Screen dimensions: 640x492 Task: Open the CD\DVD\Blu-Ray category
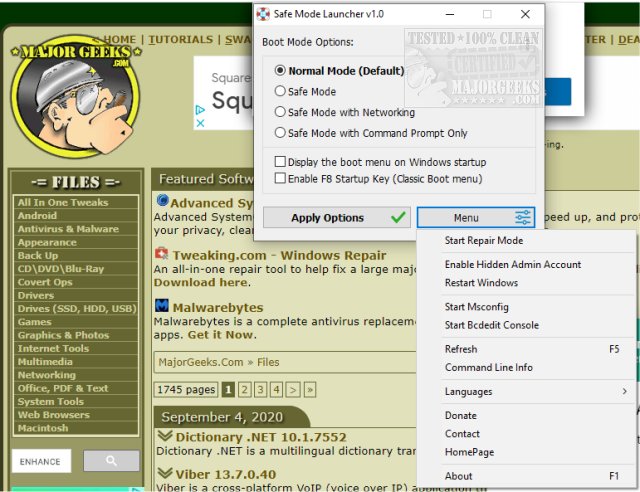point(76,269)
